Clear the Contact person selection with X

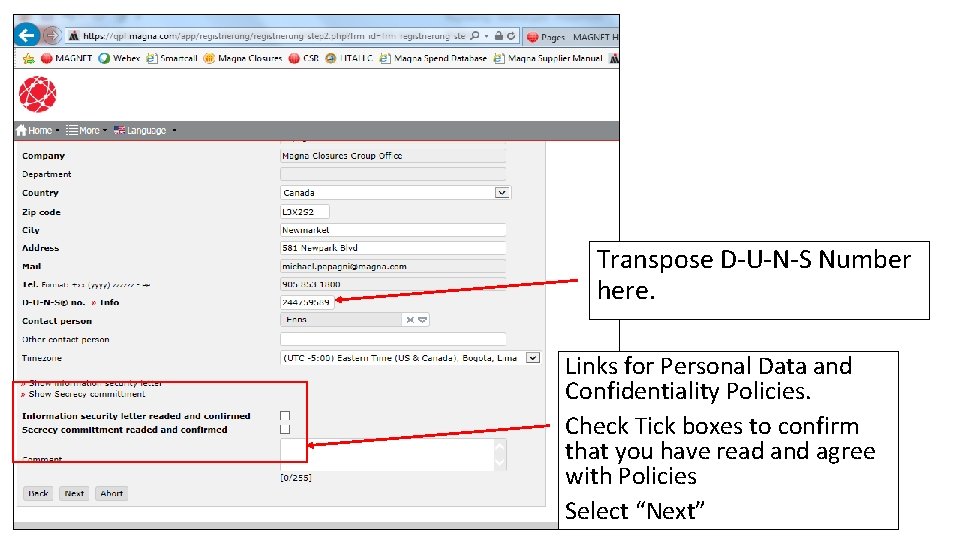(410, 320)
